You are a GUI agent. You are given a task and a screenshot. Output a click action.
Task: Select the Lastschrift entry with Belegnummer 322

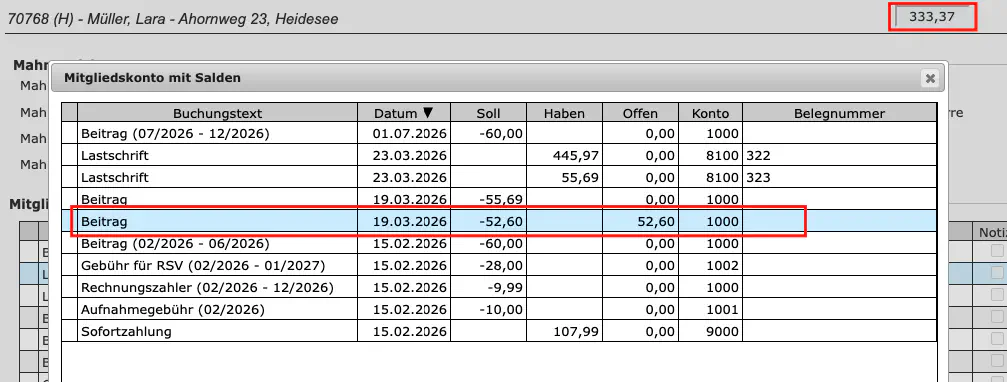498,155
